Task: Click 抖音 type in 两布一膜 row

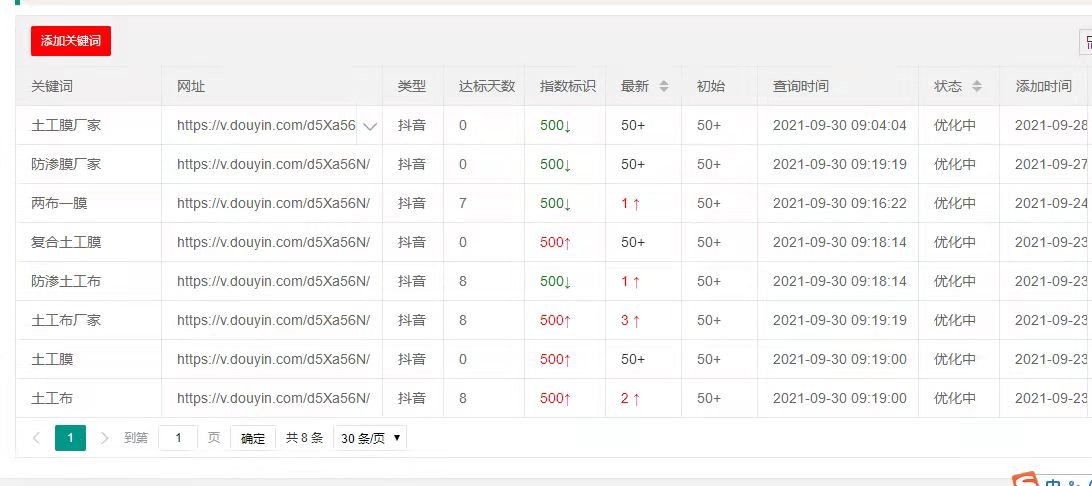Action: pos(412,203)
